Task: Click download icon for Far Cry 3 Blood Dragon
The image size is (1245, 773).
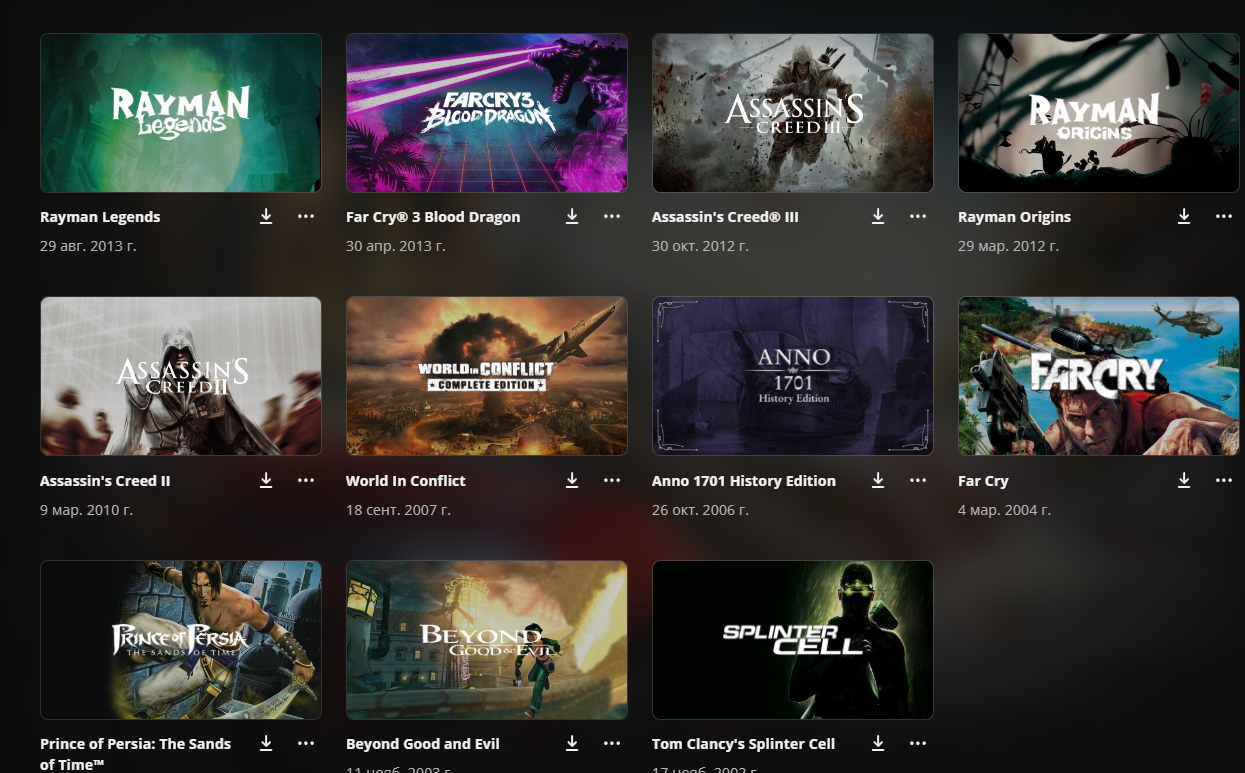Action: [x=572, y=217]
